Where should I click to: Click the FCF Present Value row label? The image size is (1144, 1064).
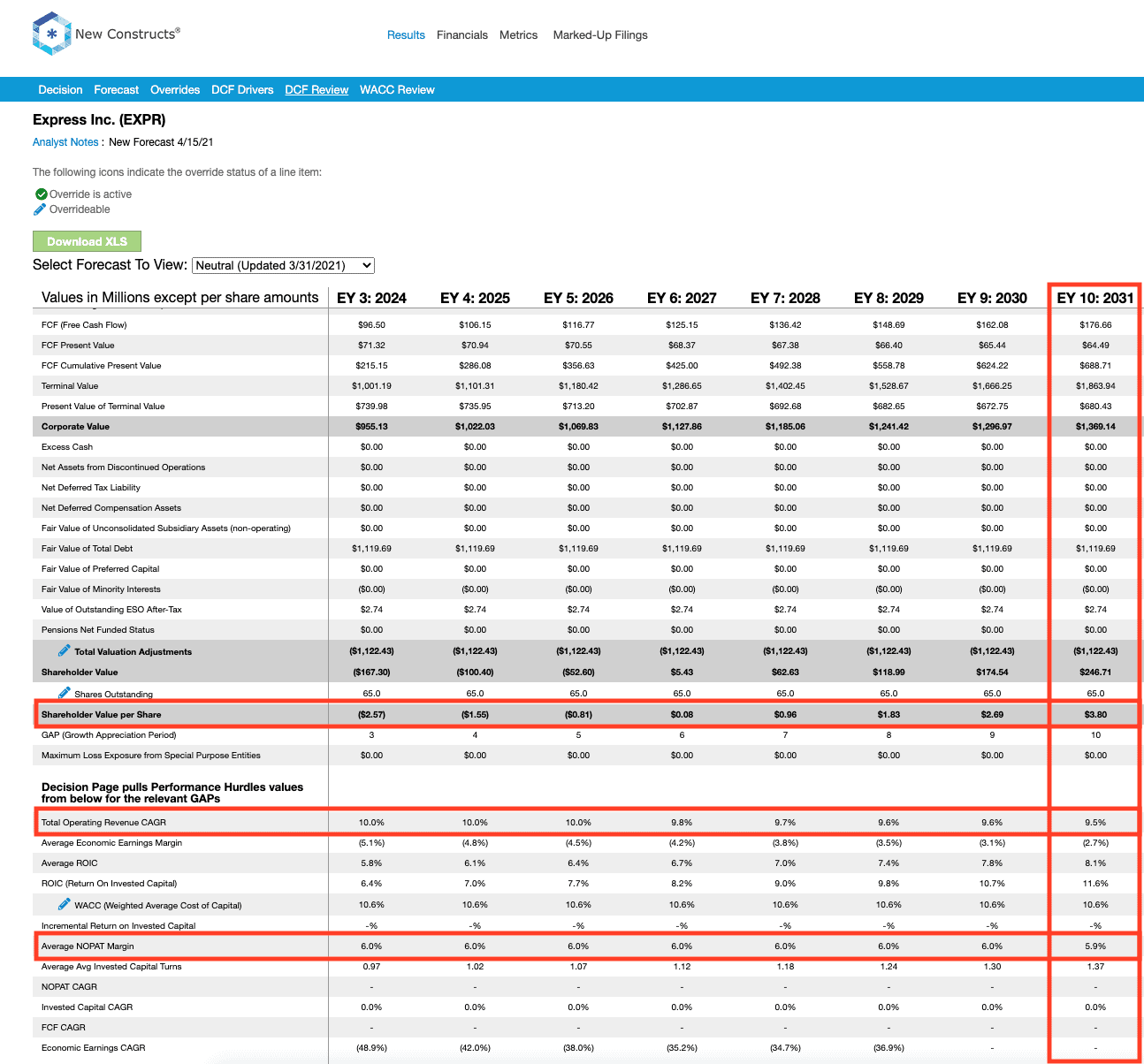point(78,346)
